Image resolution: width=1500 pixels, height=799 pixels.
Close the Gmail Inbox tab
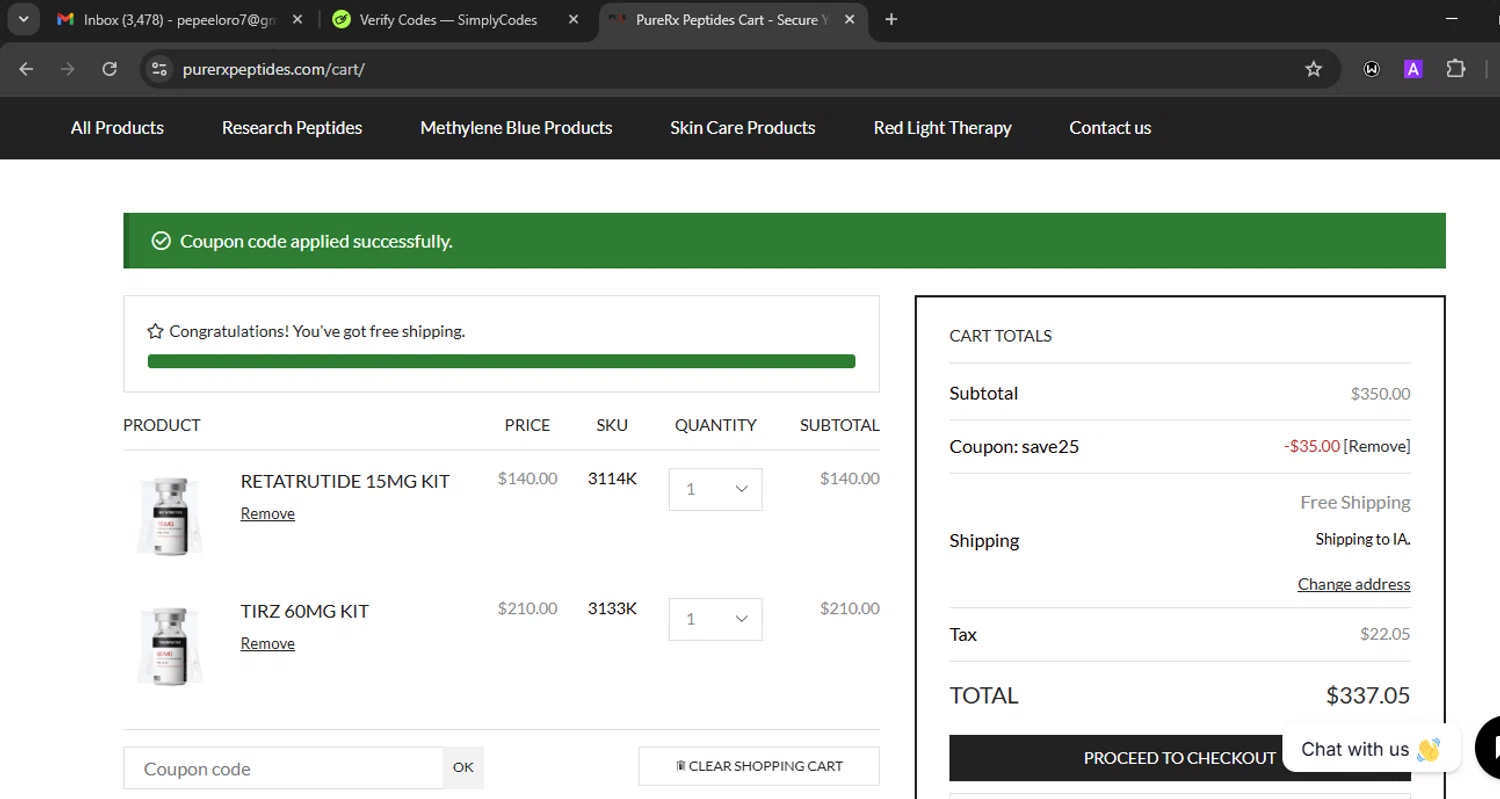(x=297, y=20)
